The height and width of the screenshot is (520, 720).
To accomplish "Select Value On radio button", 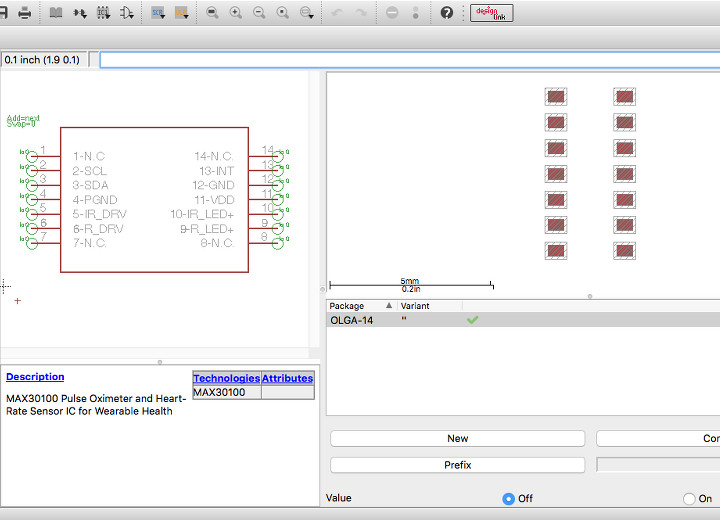I will [689, 498].
